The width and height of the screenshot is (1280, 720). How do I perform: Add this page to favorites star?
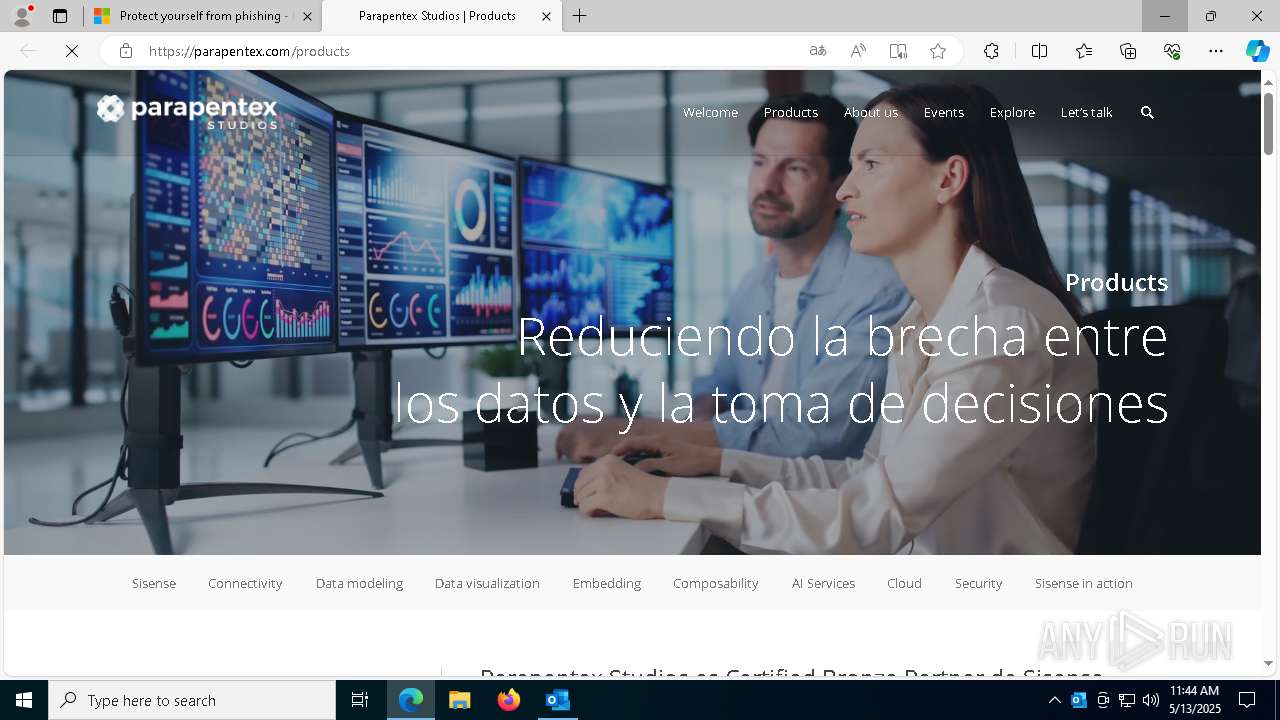[x=938, y=51]
